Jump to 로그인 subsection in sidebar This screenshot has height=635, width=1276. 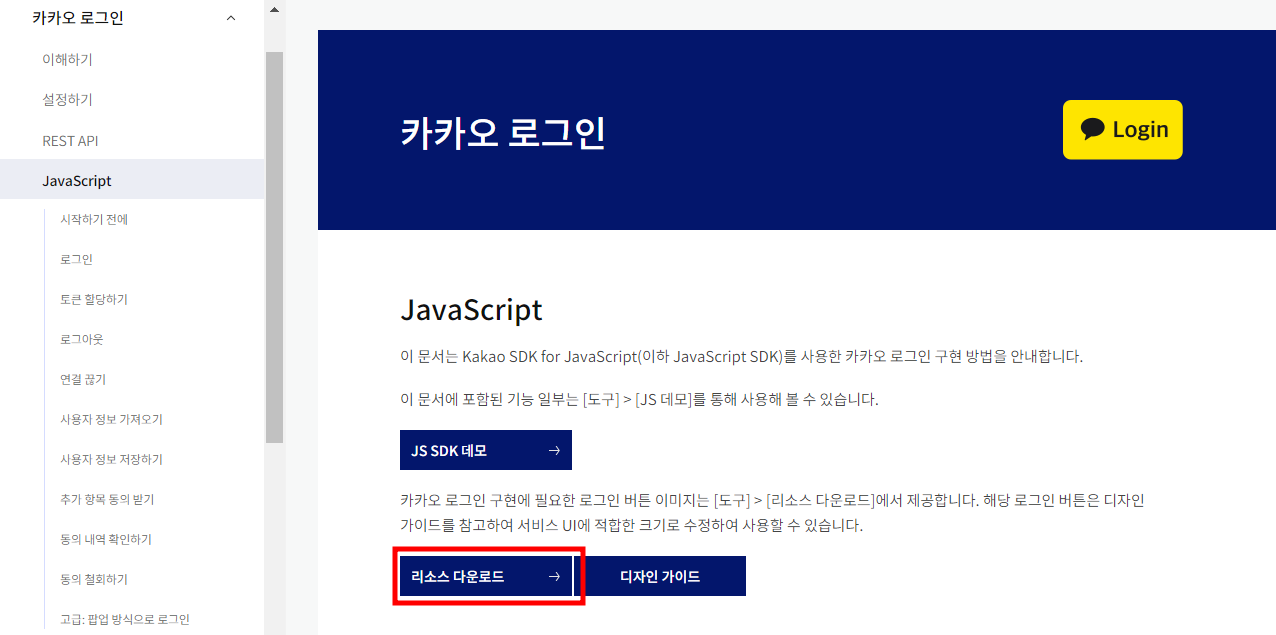76,259
